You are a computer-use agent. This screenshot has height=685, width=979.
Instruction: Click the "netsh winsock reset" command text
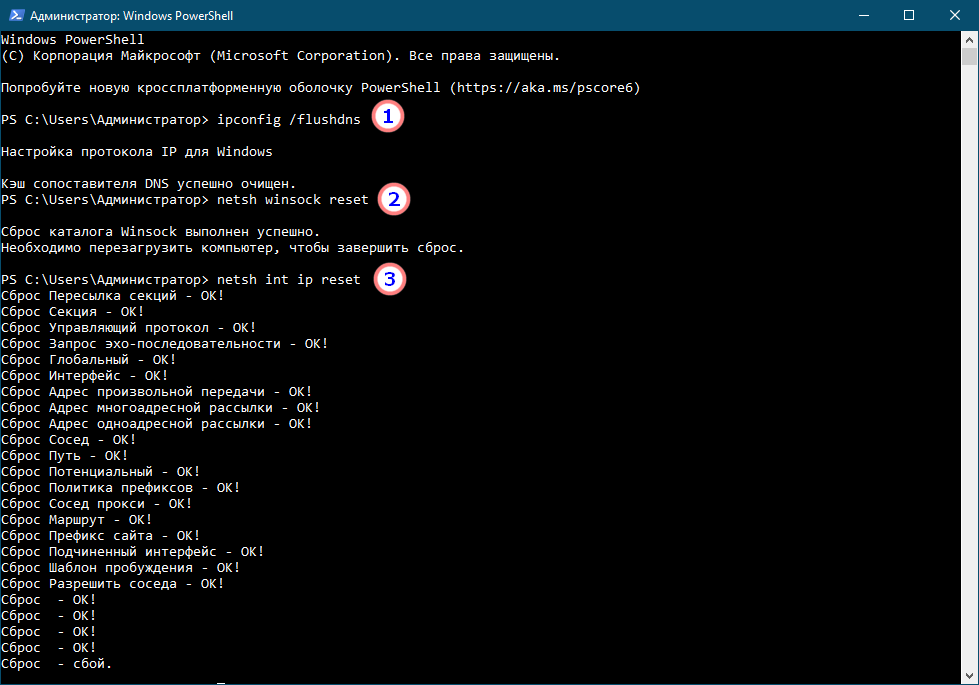(292, 200)
